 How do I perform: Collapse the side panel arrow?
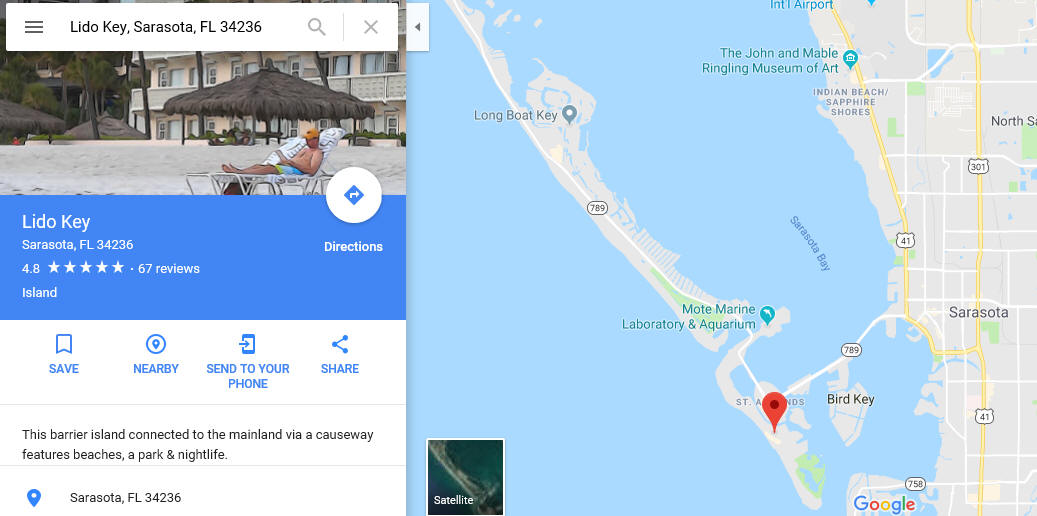coord(417,27)
